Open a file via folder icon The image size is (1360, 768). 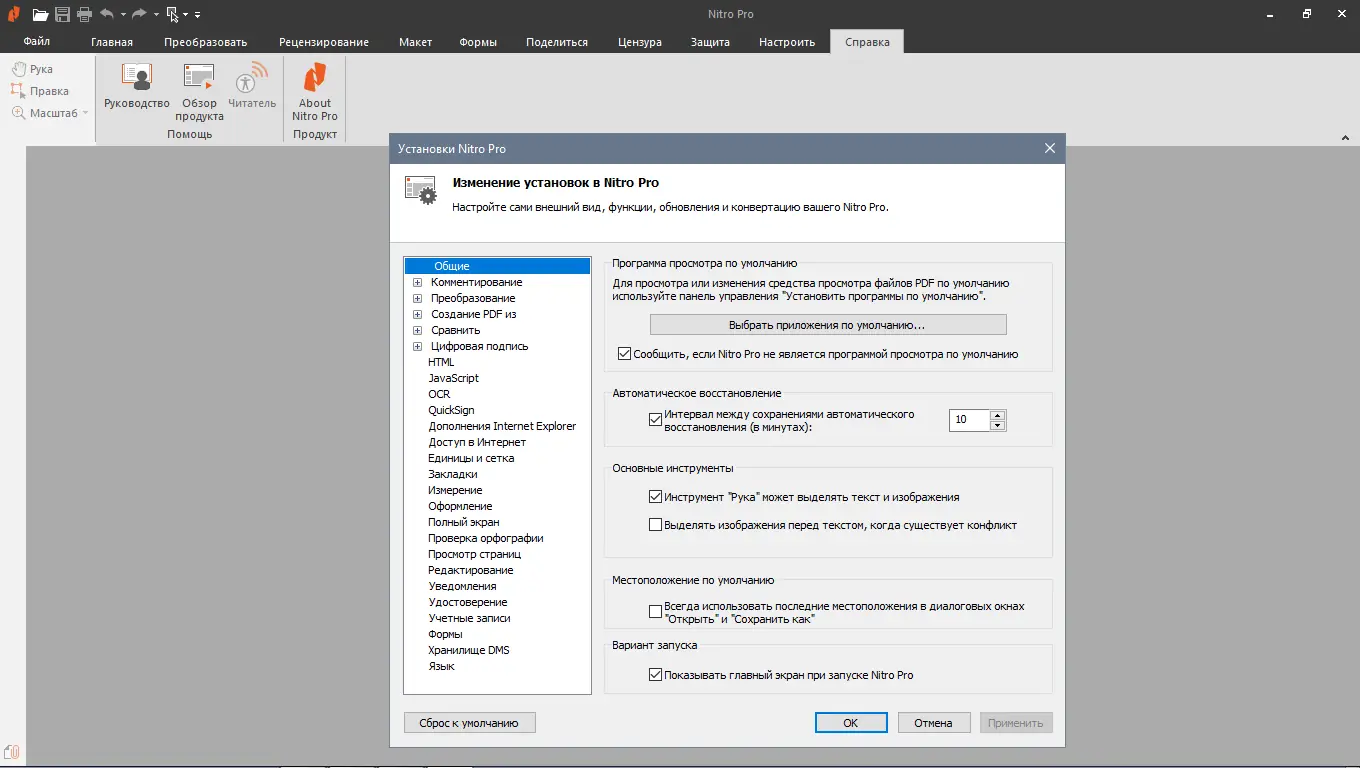pyautogui.click(x=40, y=14)
